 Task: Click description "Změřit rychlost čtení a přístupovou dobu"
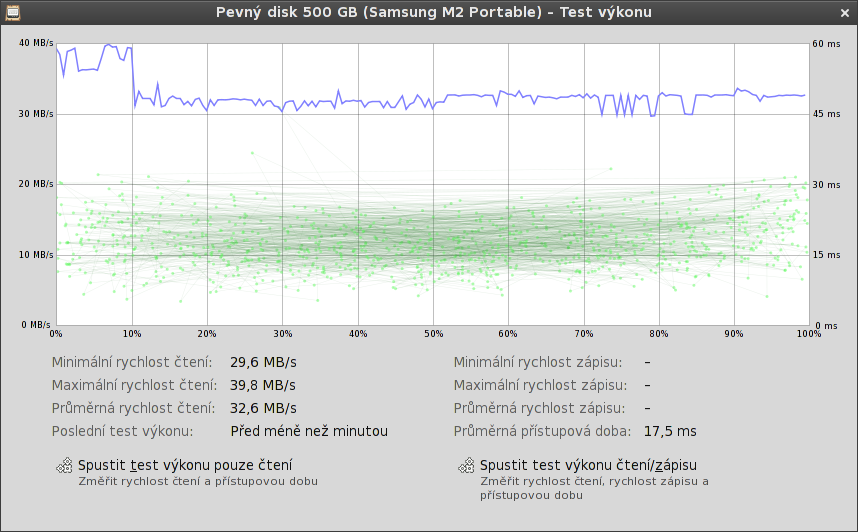[198, 481]
